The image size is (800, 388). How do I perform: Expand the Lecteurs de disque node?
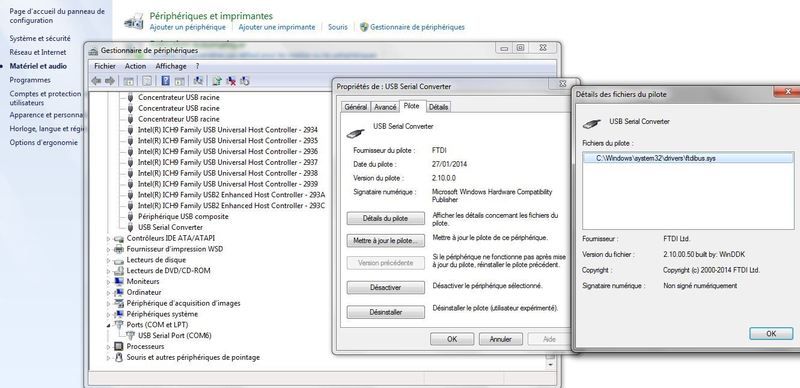108,260
